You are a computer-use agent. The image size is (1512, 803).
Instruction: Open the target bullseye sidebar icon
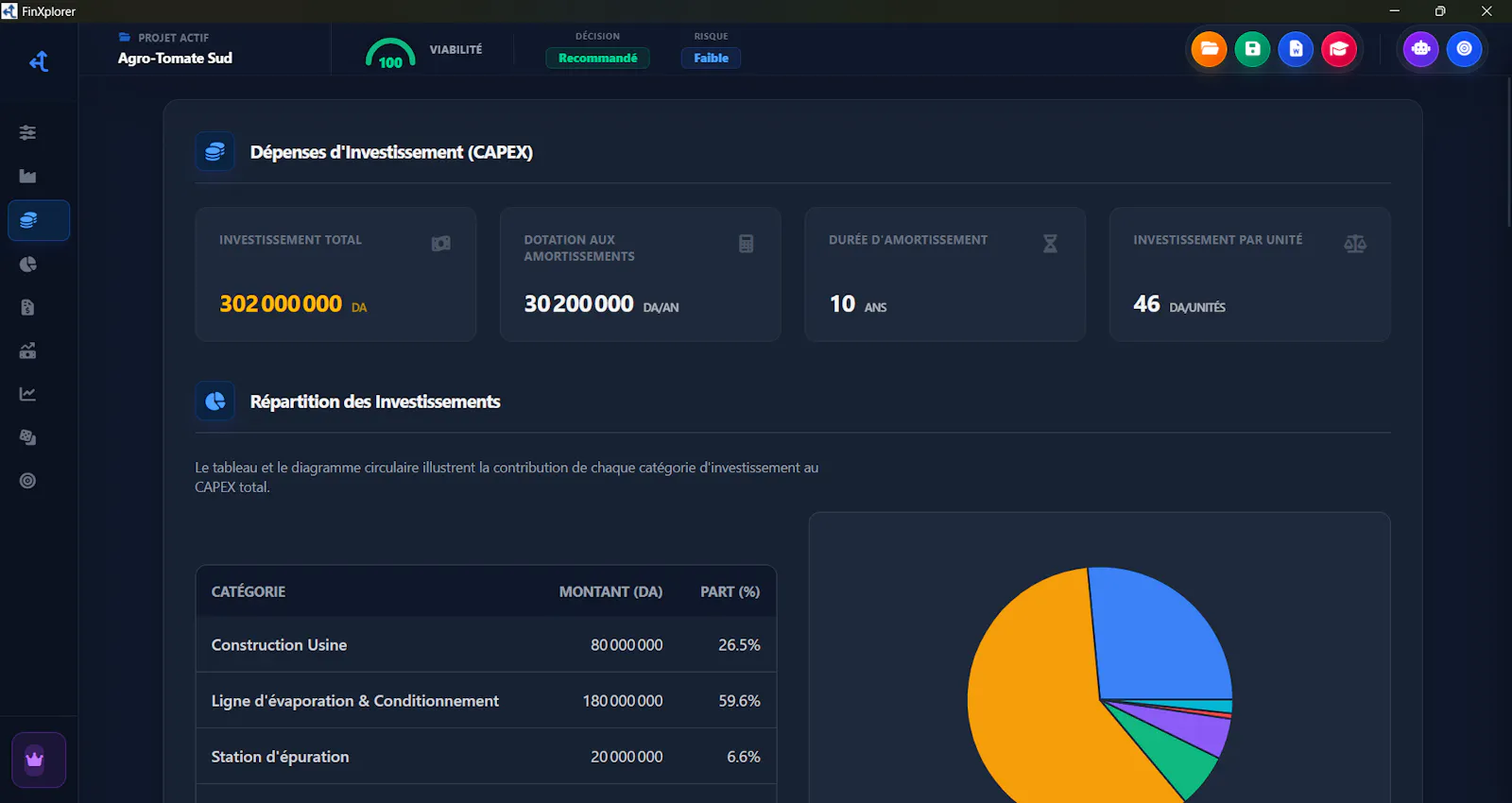(27, 481)
